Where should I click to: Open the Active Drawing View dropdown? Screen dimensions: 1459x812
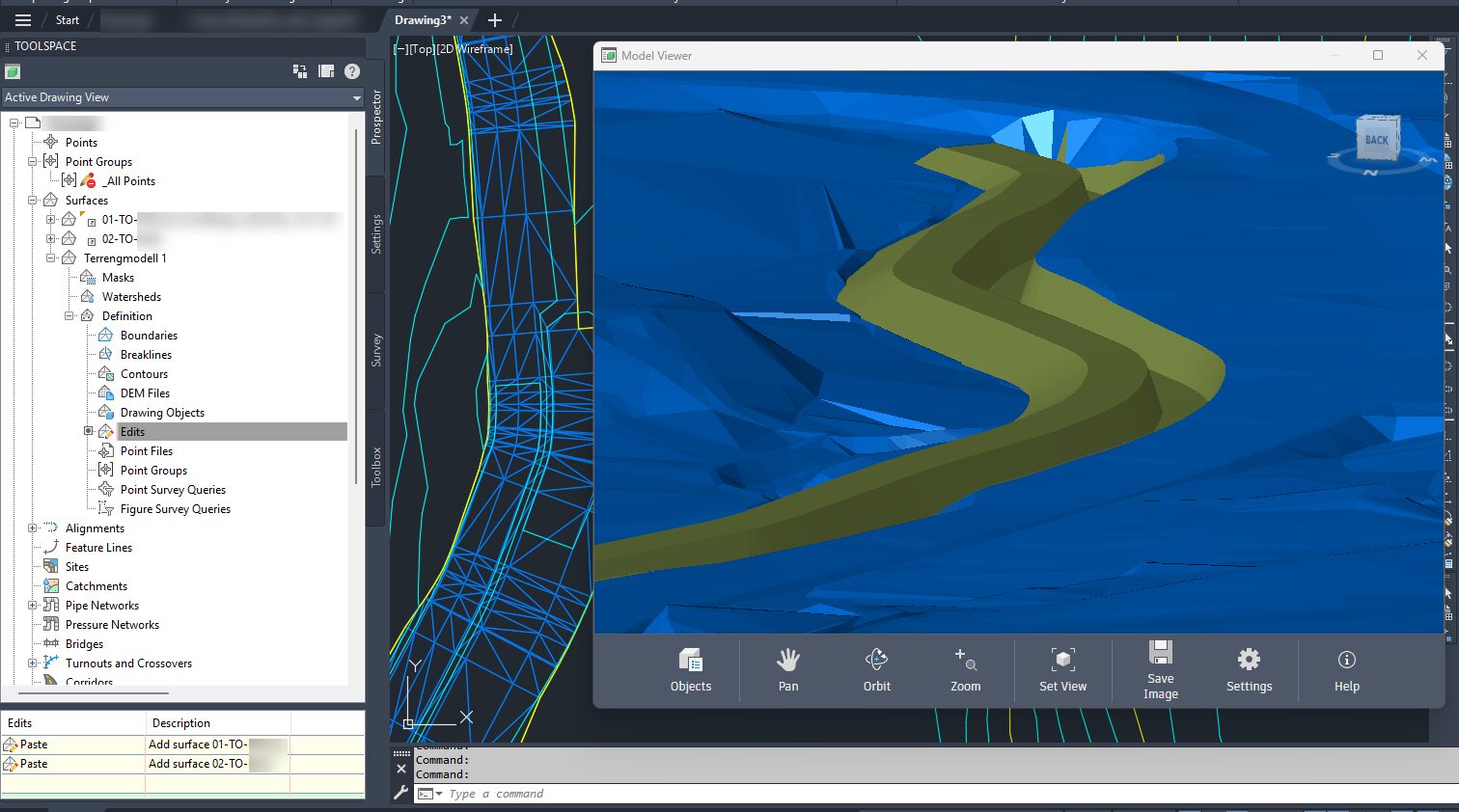tap(356, 97)
